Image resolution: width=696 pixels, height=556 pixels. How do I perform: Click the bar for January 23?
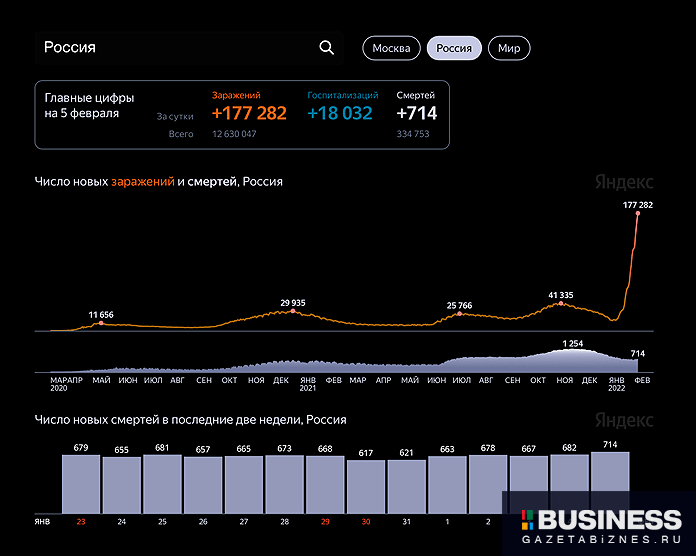[81, 485]
